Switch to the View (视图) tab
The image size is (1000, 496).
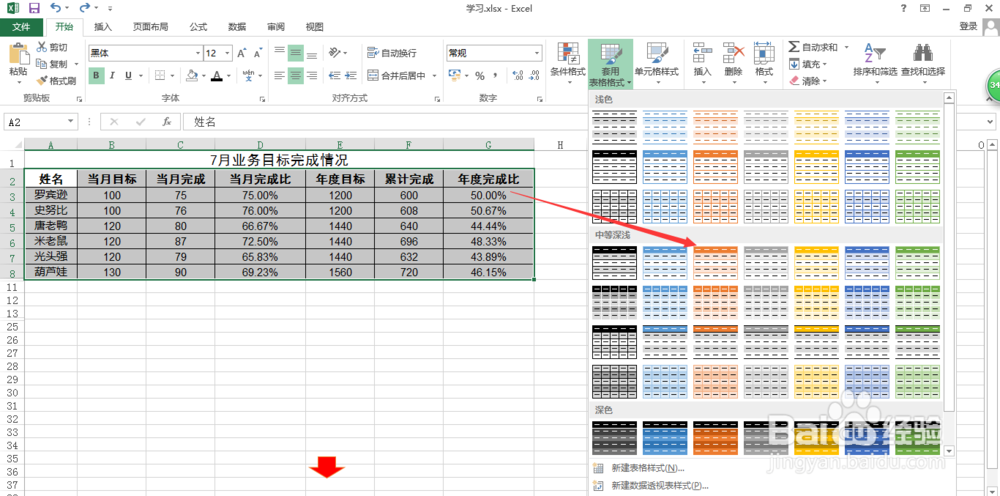click(314, 27)
